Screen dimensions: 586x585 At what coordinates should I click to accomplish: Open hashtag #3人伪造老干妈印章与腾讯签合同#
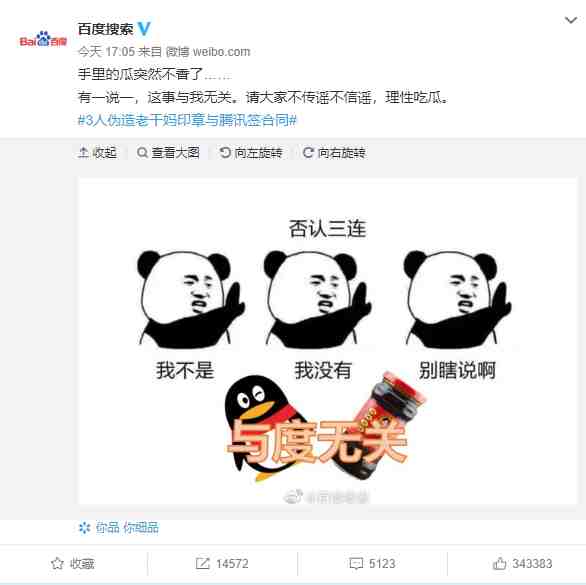pos(187,120)
